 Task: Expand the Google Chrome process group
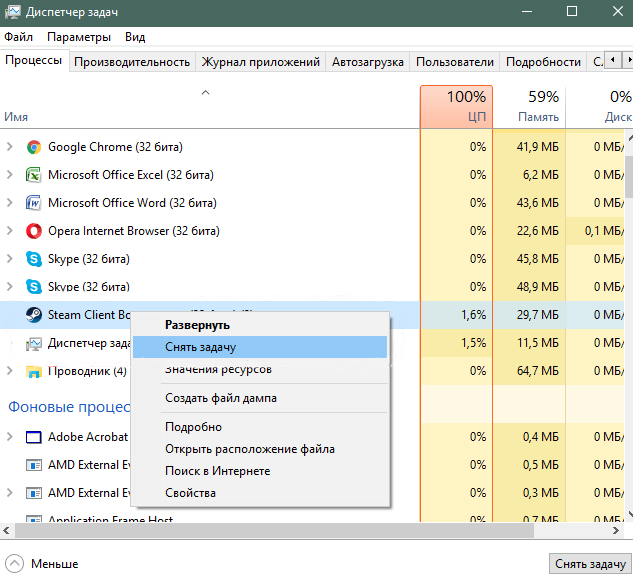pos(11,147)
